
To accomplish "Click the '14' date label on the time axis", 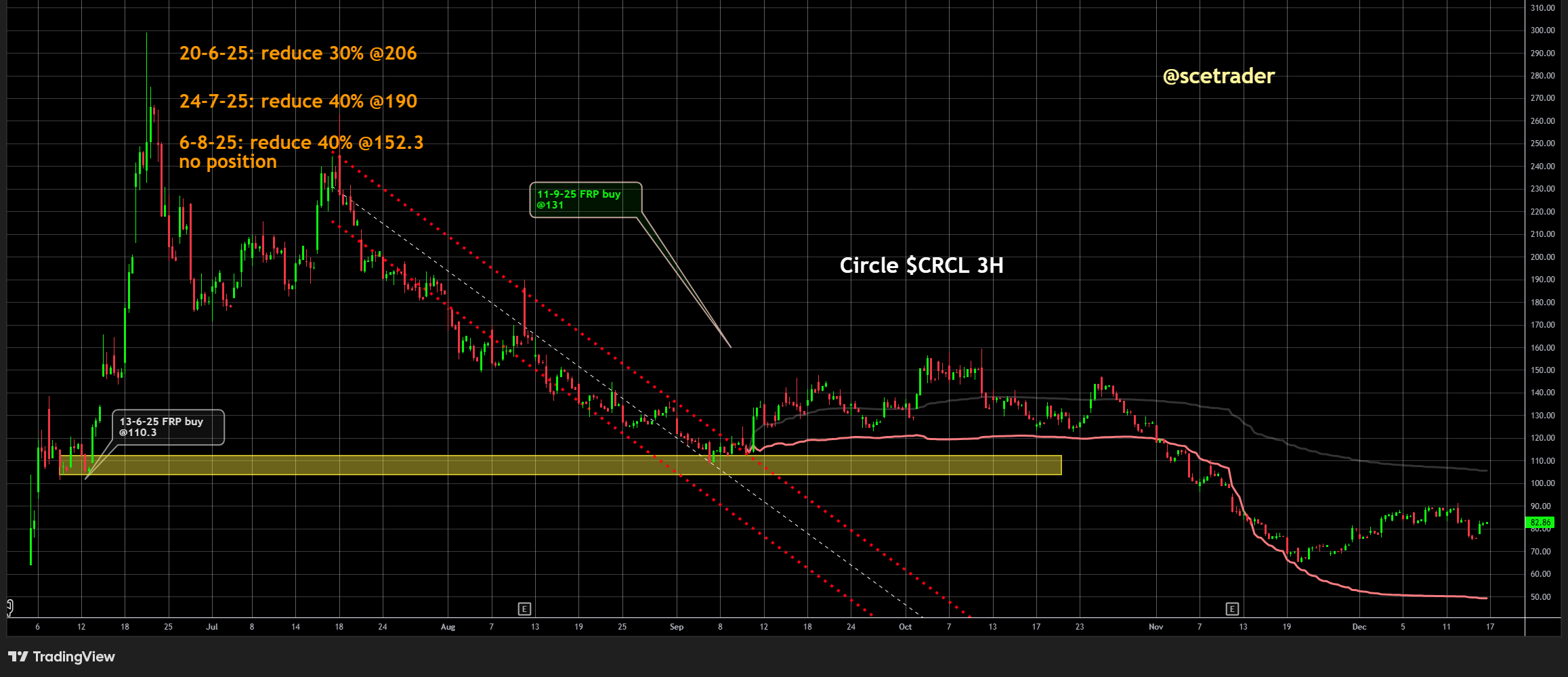I will (x=295, y=627).
